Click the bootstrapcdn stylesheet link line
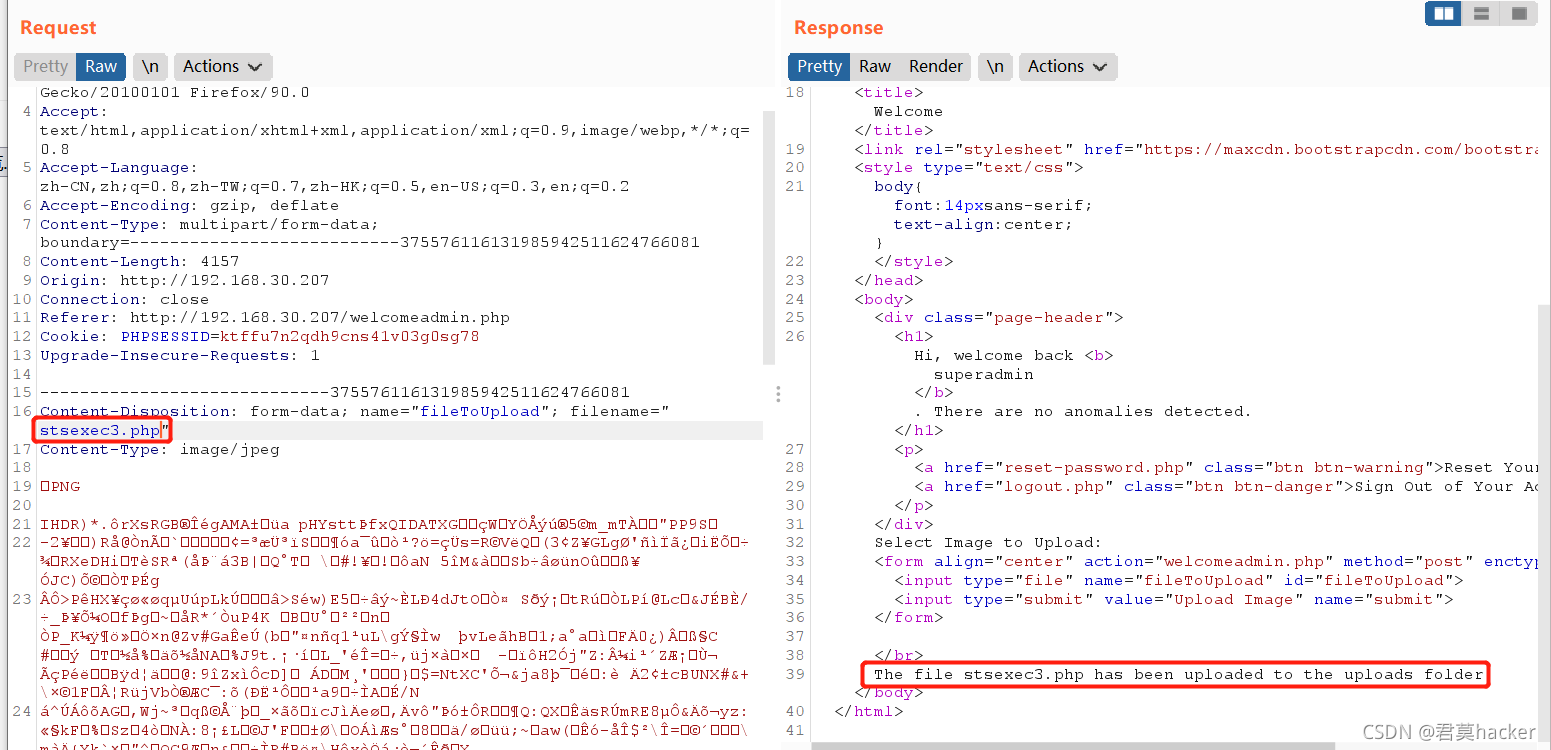1551x750 pixels. point(1196,149)
